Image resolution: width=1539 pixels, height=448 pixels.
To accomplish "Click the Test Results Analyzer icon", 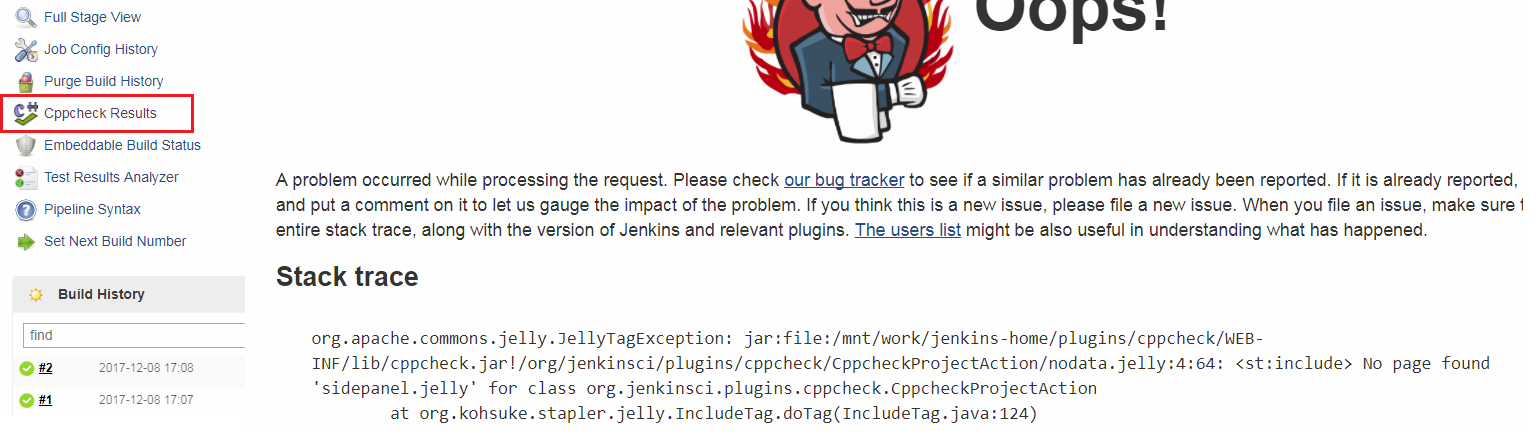I will pos(26,177).
